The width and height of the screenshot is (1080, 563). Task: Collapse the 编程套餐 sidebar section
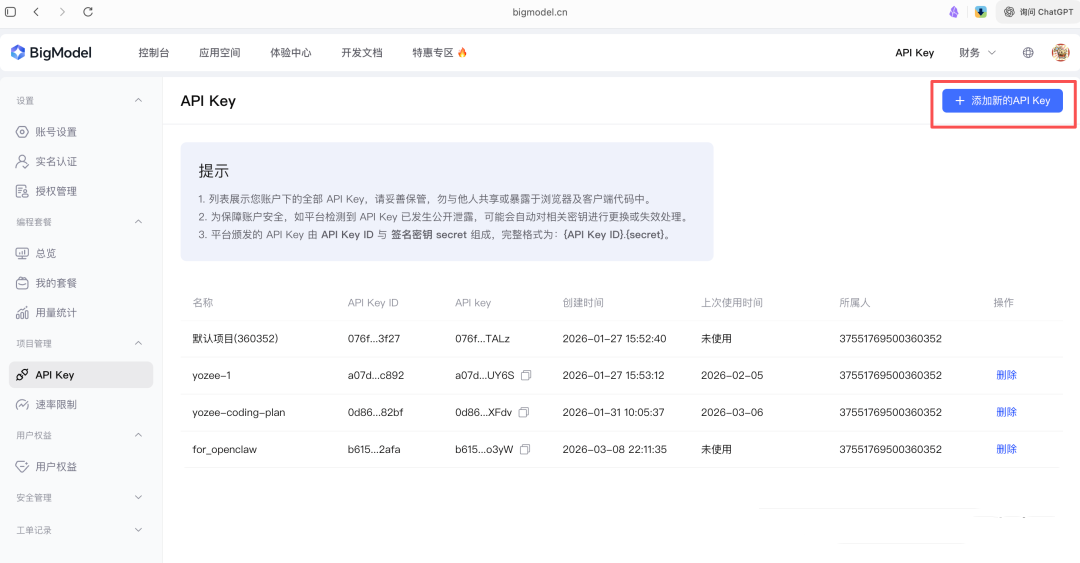click(138, 221)
